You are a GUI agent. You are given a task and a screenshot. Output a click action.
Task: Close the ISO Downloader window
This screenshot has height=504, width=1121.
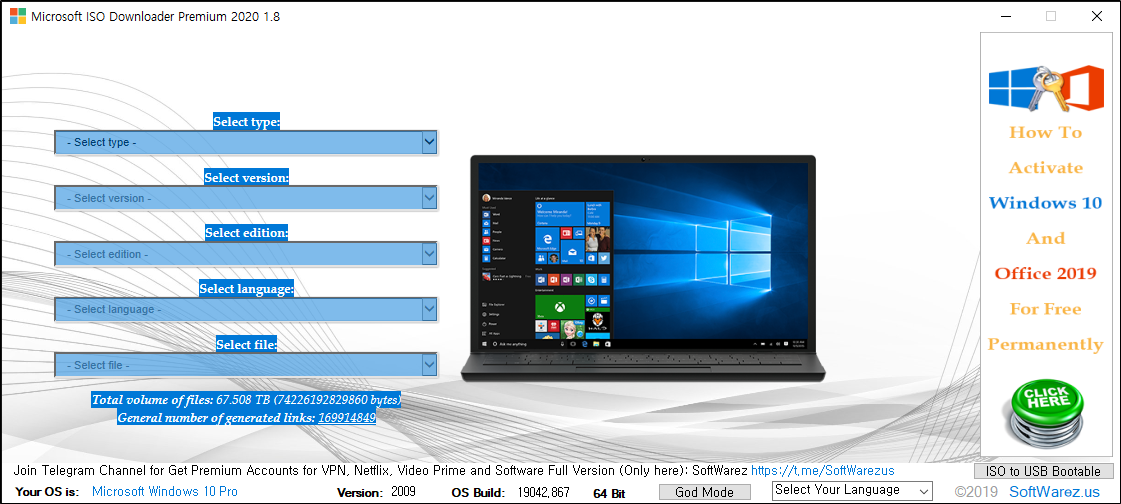pyautogui.click(x=1097, y=16)
